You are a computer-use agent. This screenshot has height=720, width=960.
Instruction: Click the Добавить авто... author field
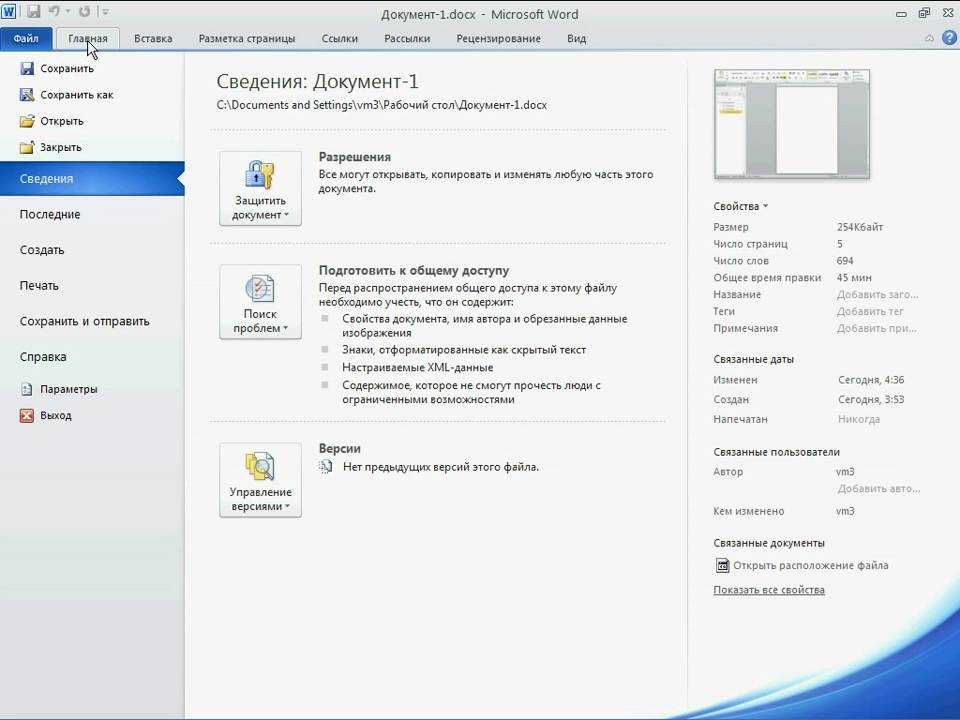879,489
